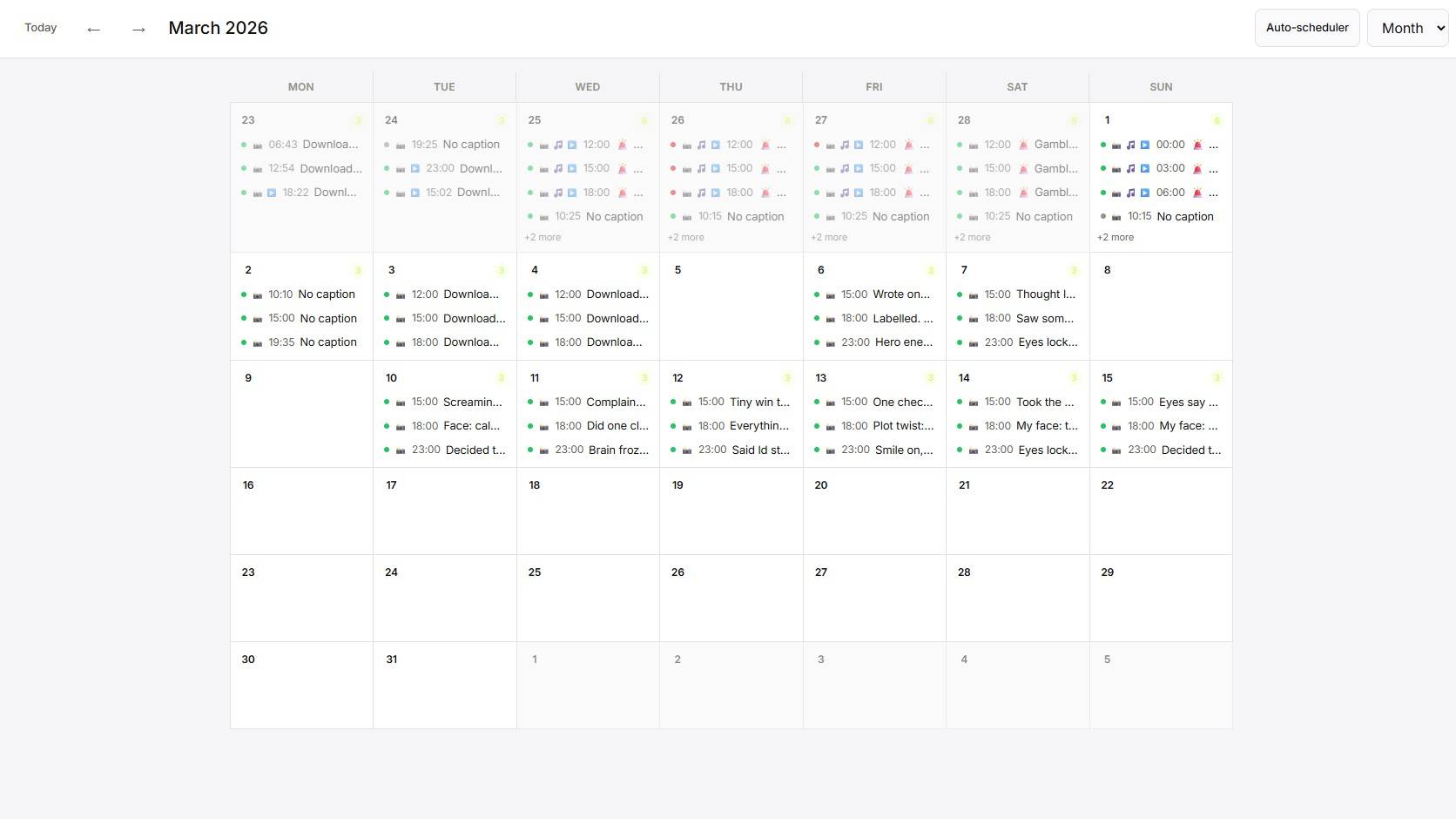Open the 23:00 'Said Id st...' post on March 12

tap(731, 450)
